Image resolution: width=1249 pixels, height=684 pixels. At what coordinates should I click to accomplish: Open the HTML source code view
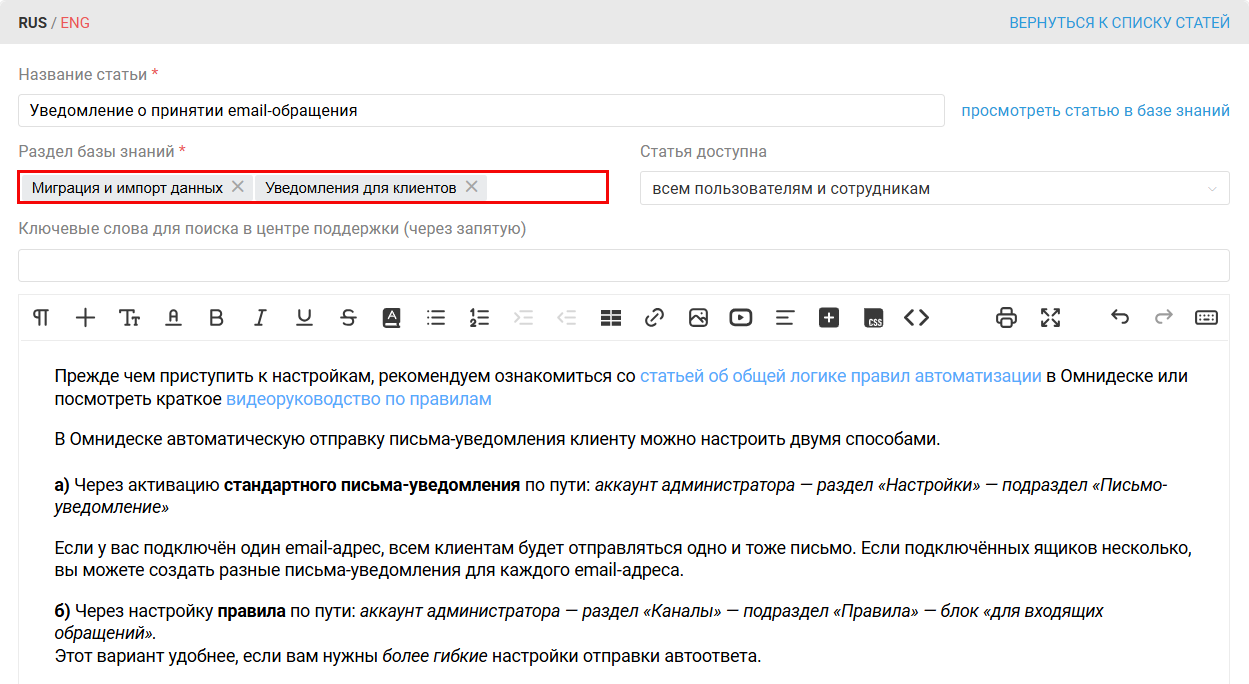click(x=916, y=318)
